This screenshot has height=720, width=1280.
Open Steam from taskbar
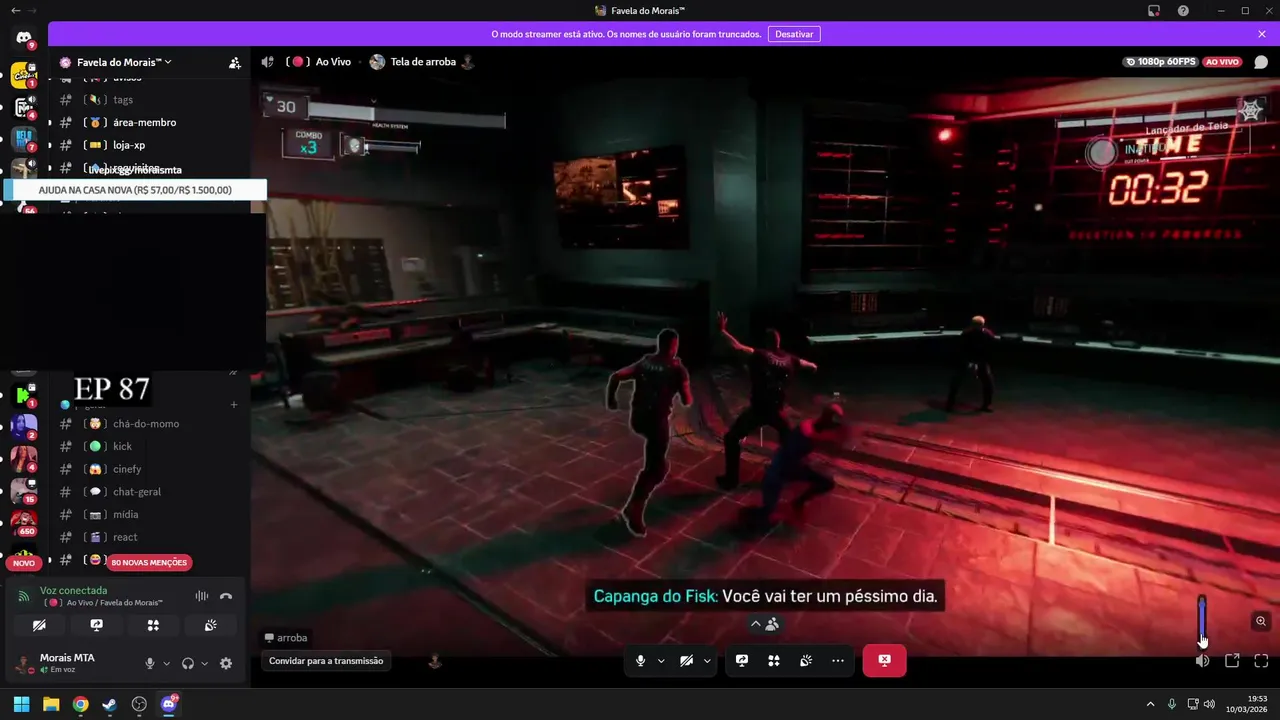(x=110, y=704)
